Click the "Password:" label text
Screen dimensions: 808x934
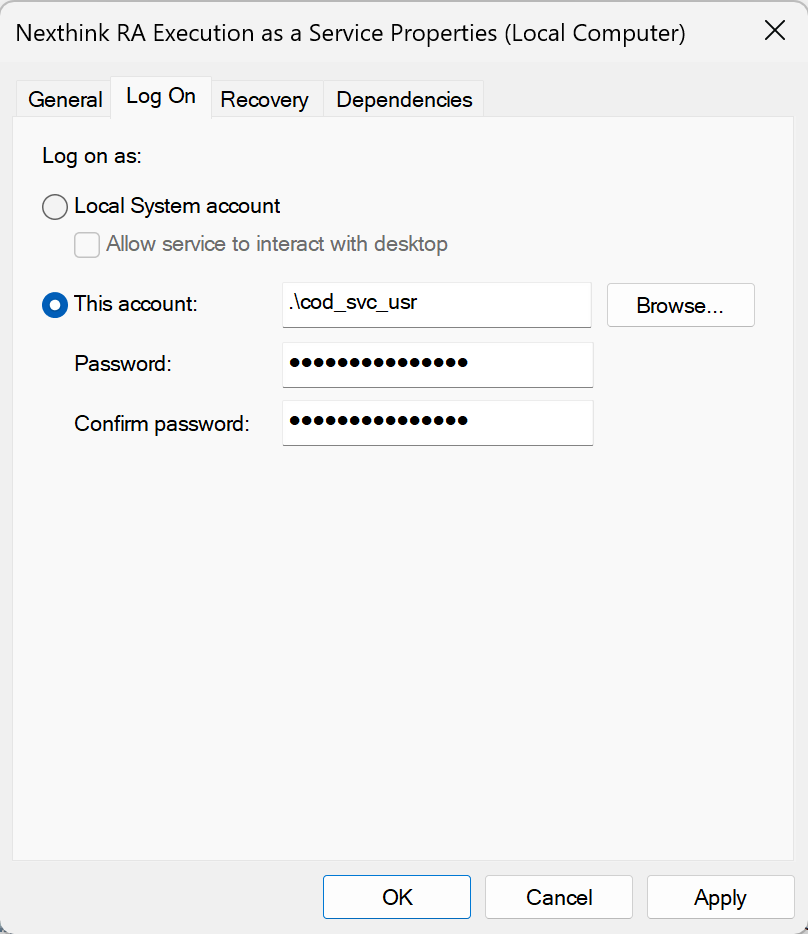123,364
